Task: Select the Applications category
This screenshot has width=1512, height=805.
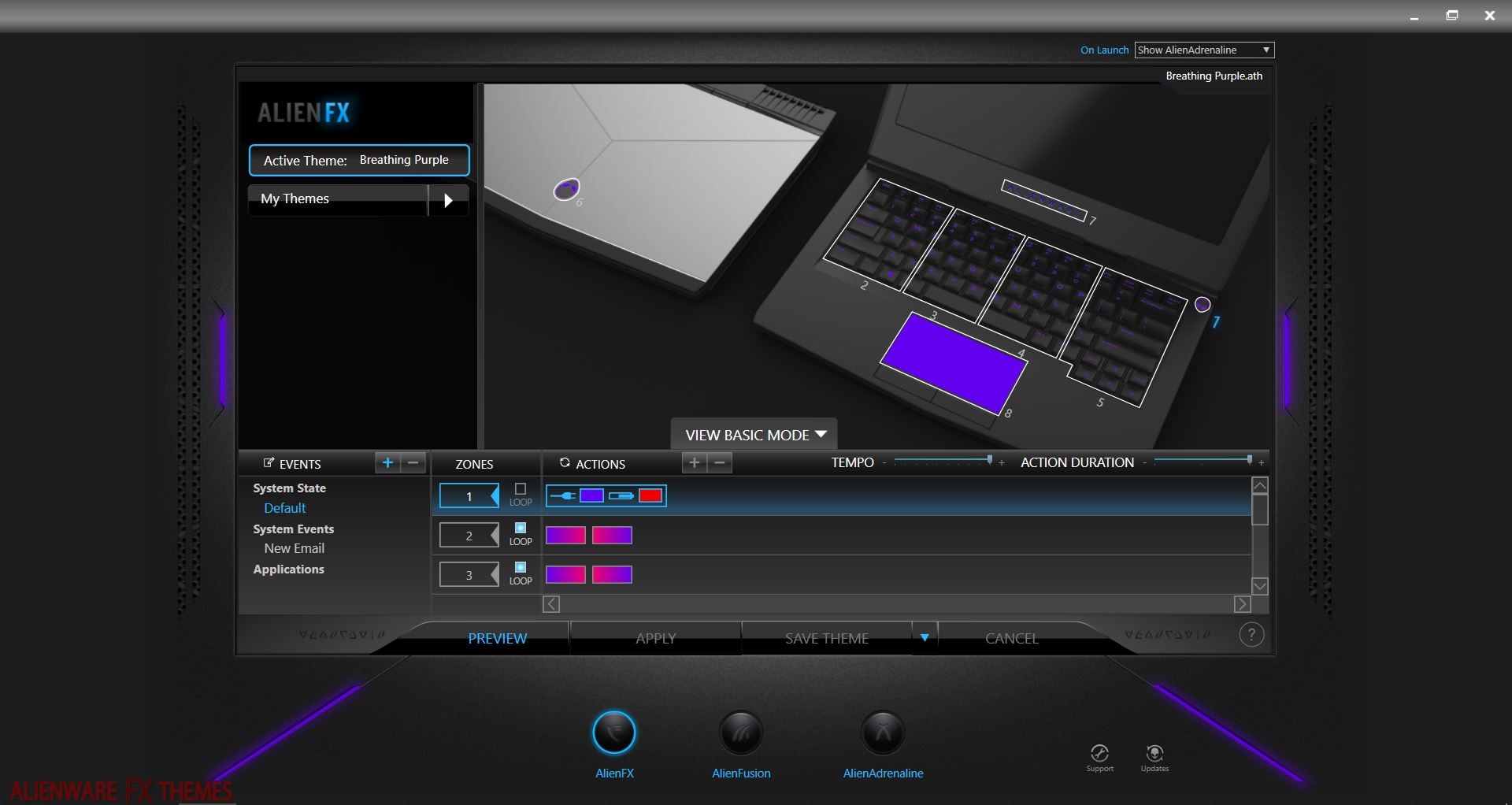Action: point(288,569)
